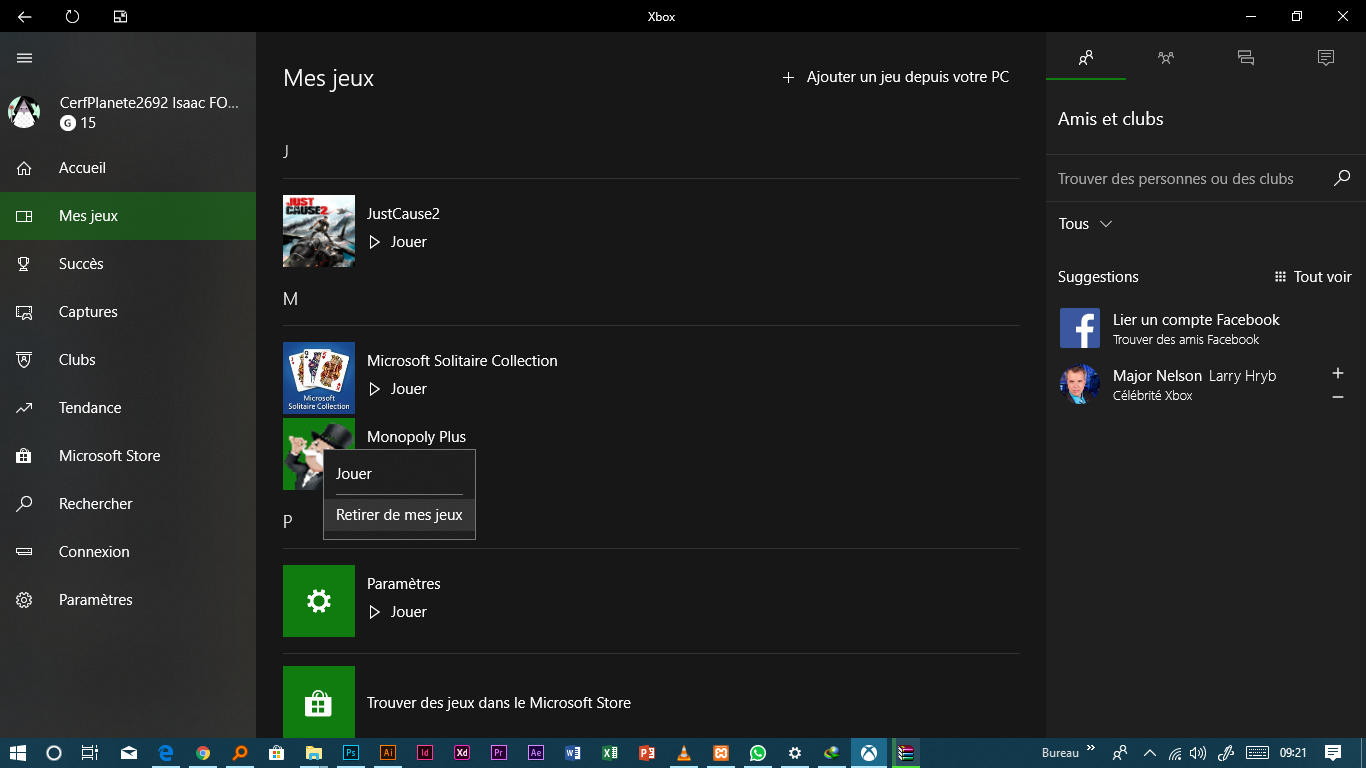Click the volume icon in system tray
Screen dimensions: 1366x768
coord(1198,753)
